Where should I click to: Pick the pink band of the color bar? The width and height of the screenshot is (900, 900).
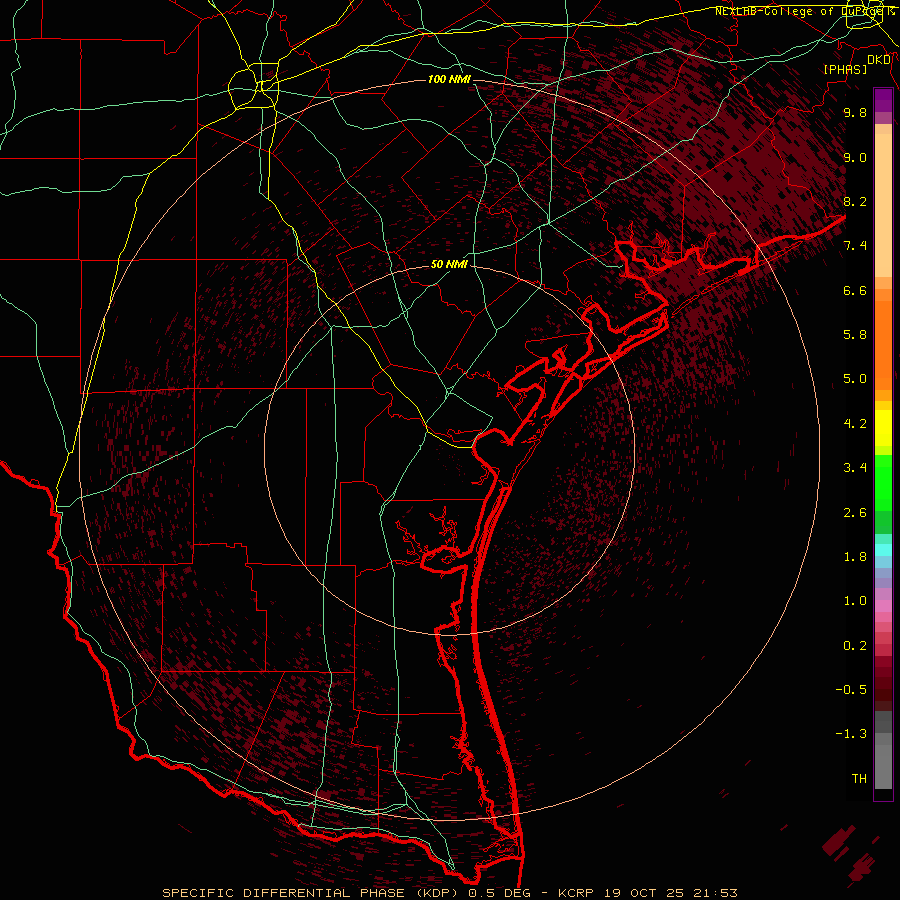883,606
